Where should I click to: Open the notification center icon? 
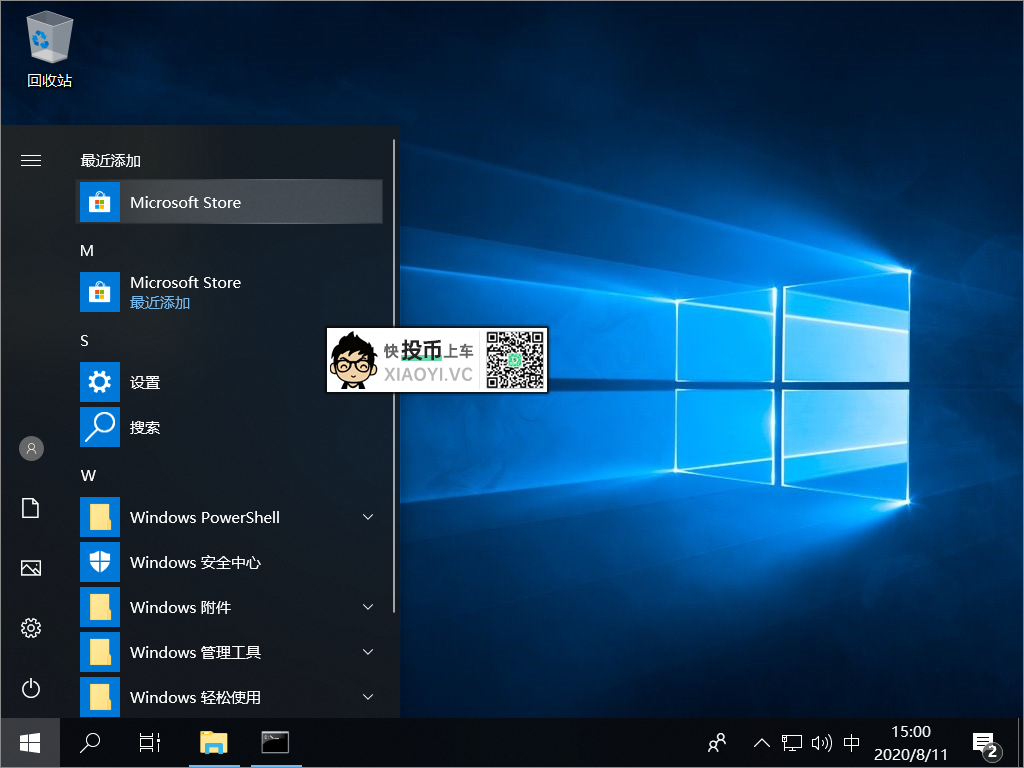tap(984, 742)
